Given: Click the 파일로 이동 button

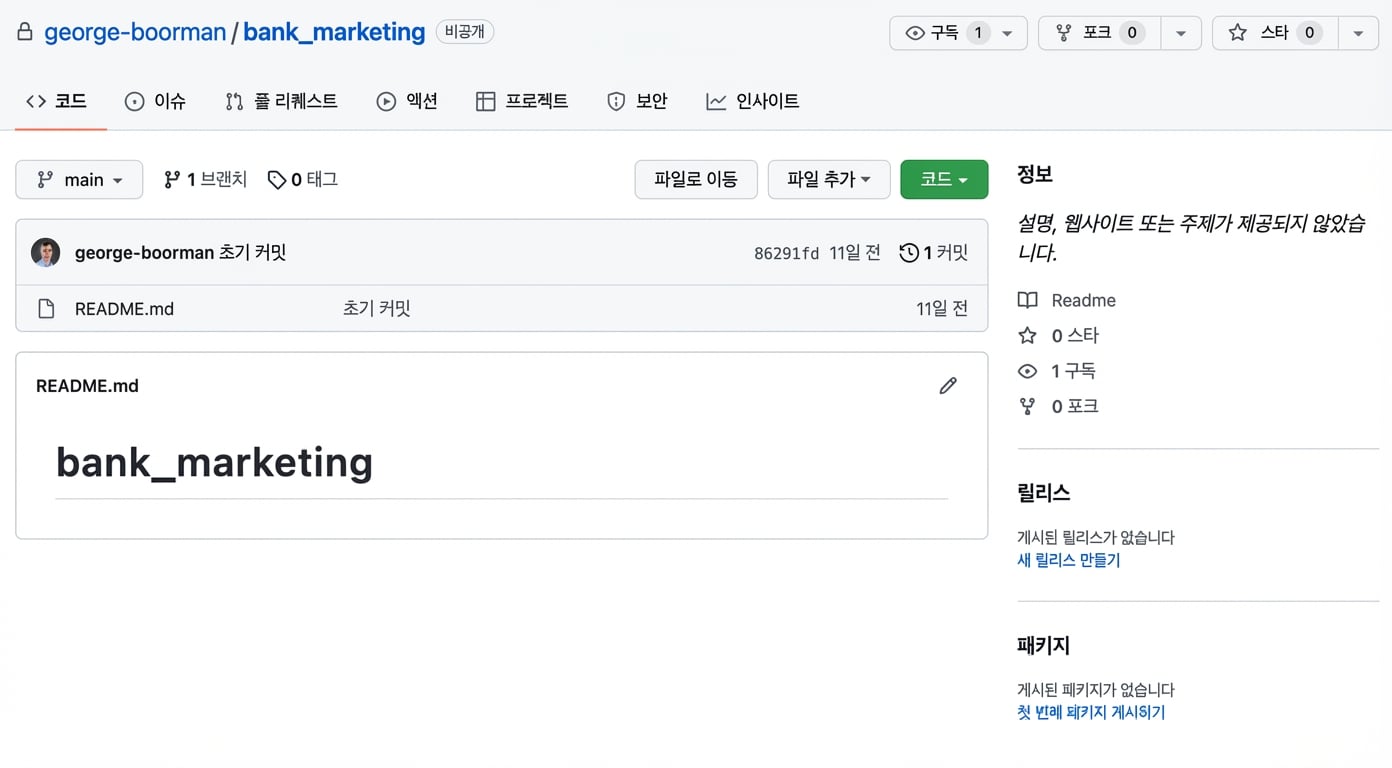Looking at the screenshot, I should pos(696,180).
